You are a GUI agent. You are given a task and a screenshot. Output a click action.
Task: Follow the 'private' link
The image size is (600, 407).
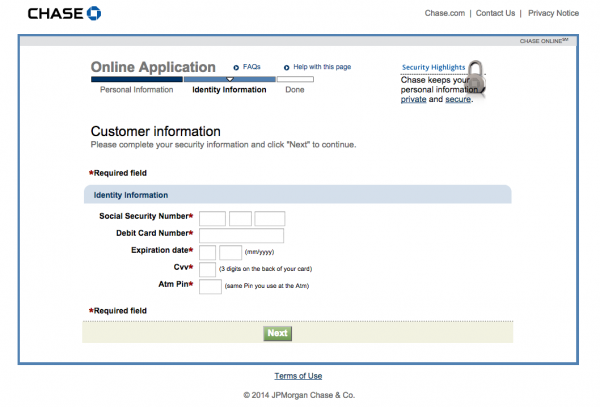413,99
